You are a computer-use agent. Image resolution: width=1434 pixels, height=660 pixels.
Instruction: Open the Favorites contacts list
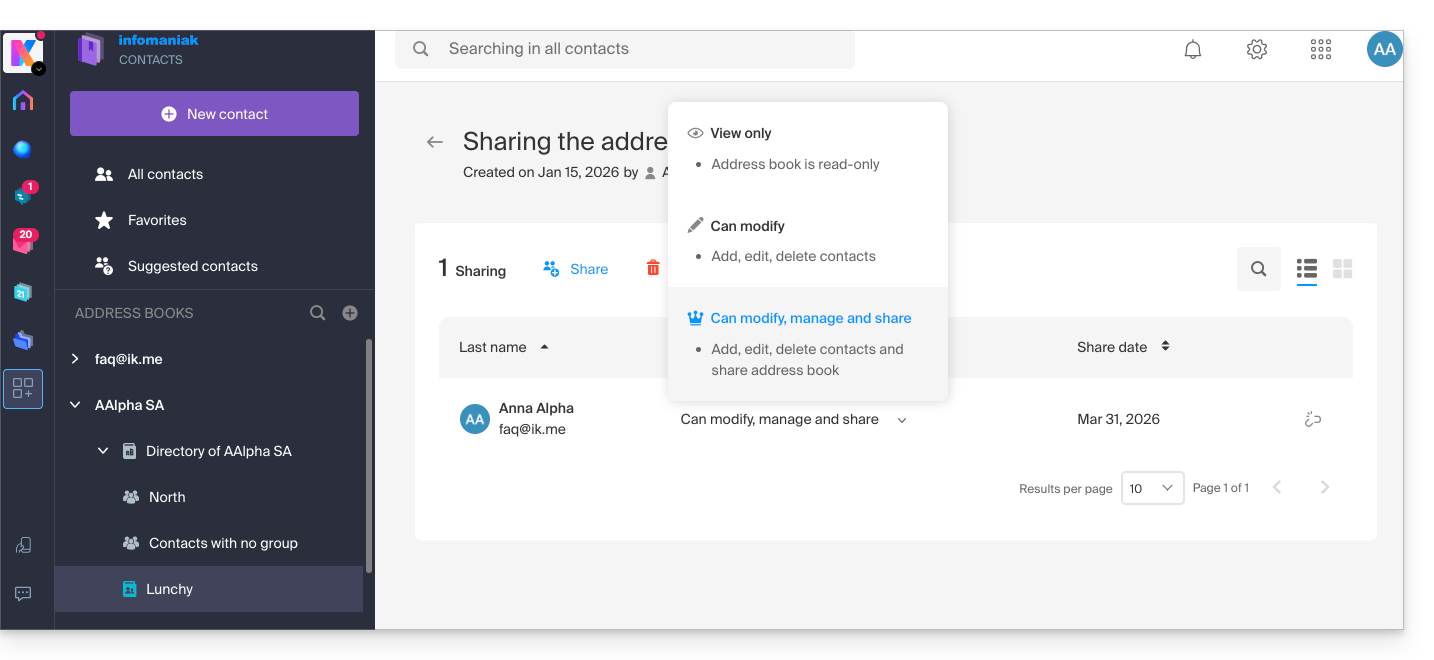pos(157,220)
